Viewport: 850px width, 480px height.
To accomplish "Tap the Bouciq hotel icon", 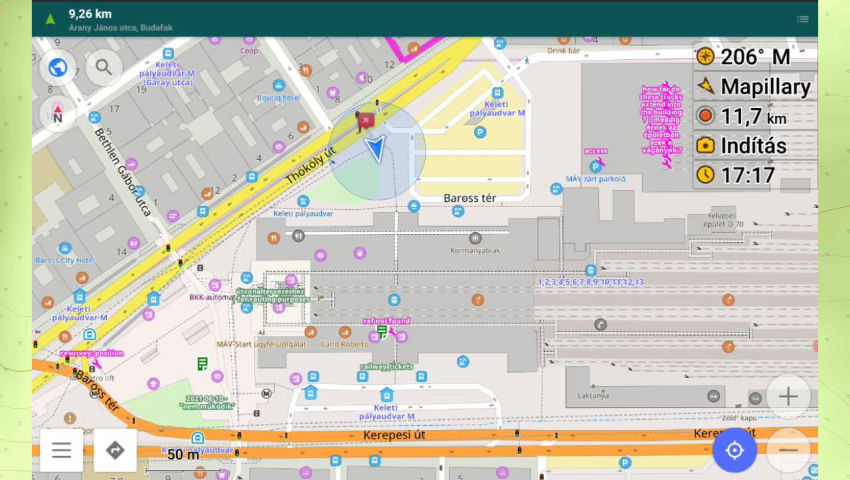I will [x=279, y=86].
